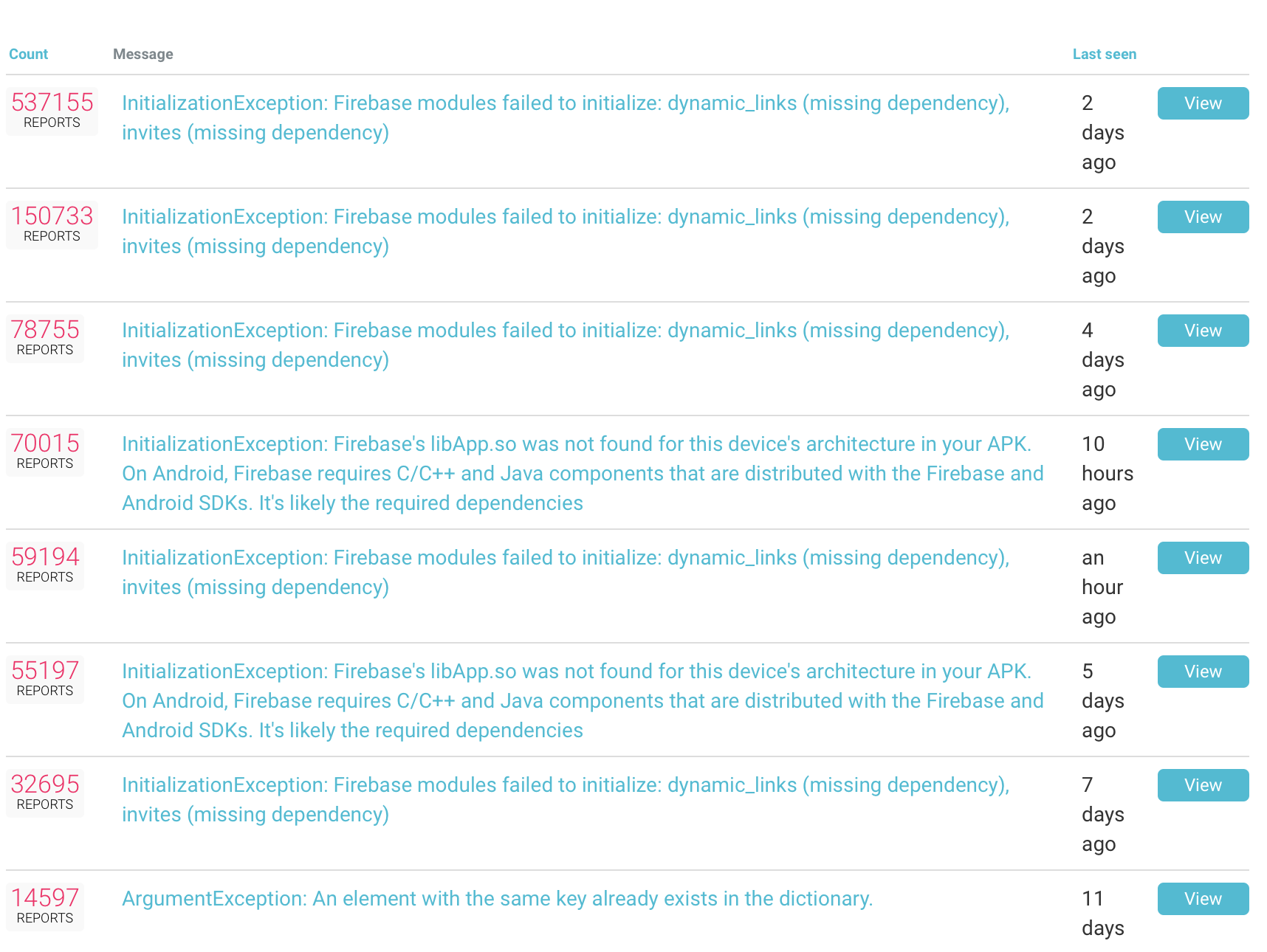The width and height of the screenshot is (1267, 952).
Task: Click View for the 537155 reports error
Action: click(1202, 103)
